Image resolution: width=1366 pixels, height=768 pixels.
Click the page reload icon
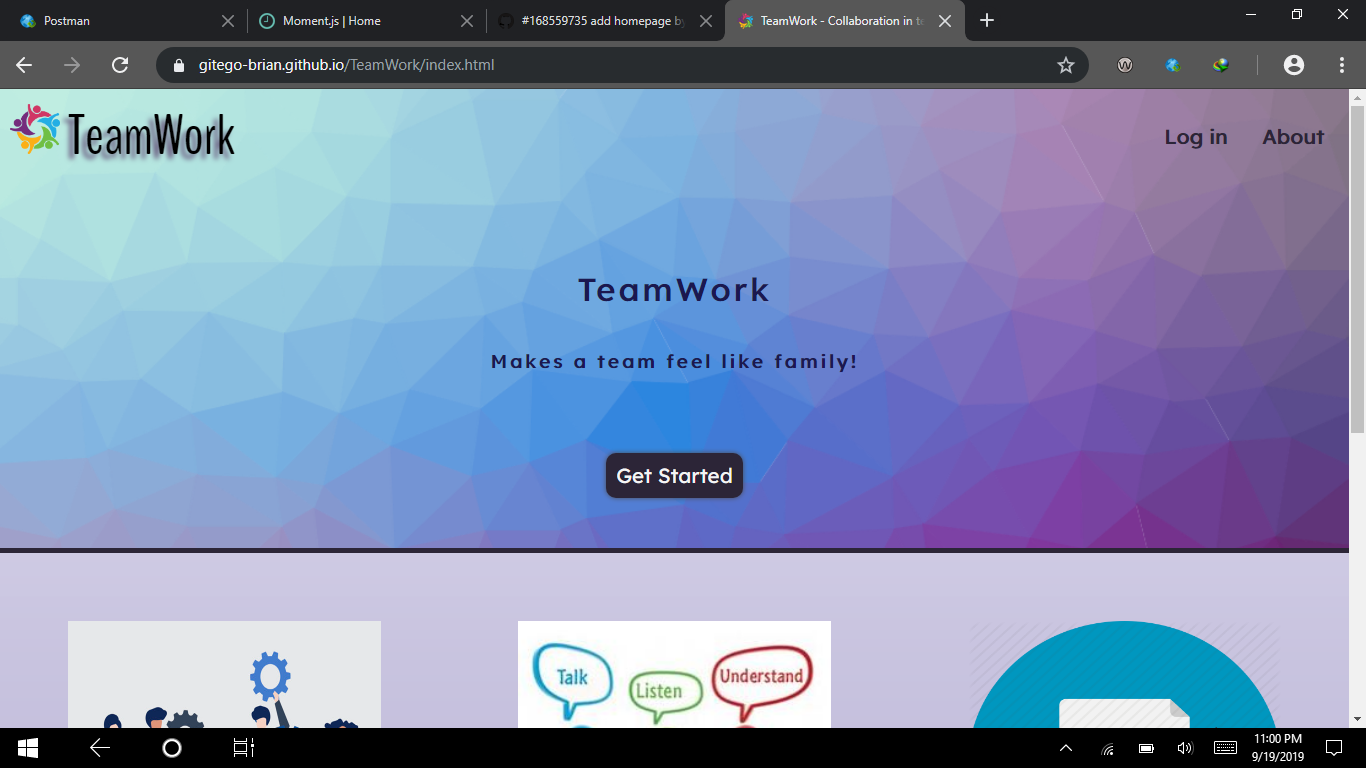click(120, 65)
